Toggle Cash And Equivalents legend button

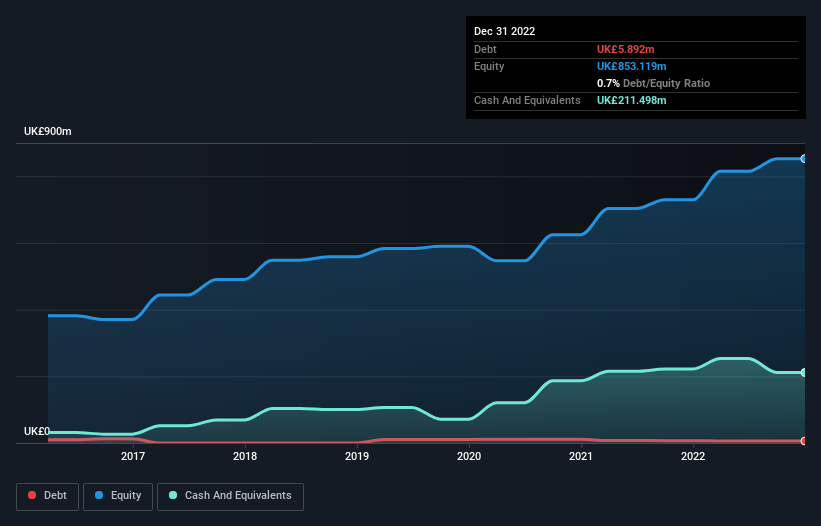[230, 496]
